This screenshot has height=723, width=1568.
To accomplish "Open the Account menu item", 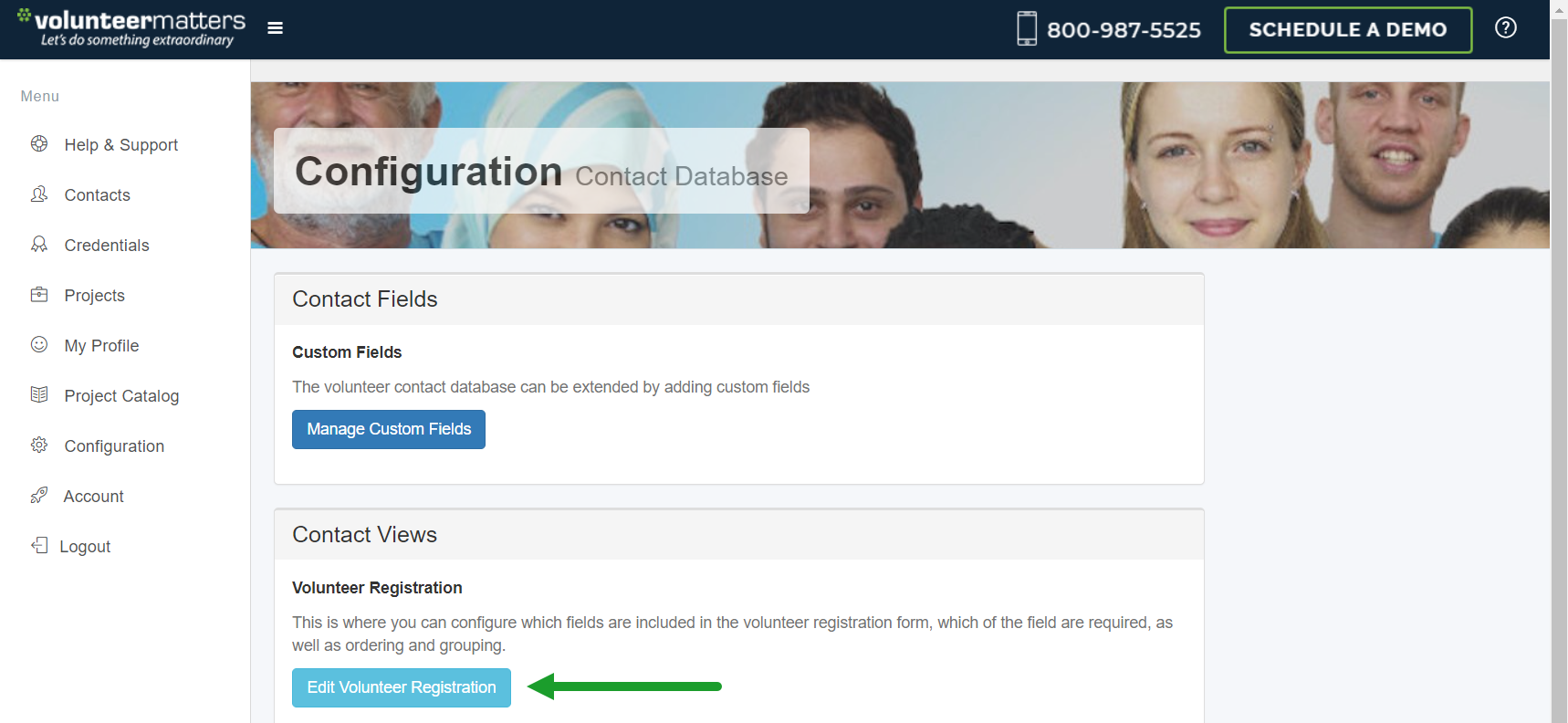I will click(x=94, y=497).
